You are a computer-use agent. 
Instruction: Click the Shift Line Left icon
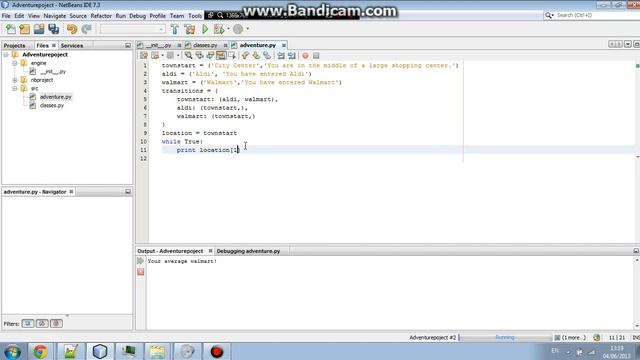(281, 56)
